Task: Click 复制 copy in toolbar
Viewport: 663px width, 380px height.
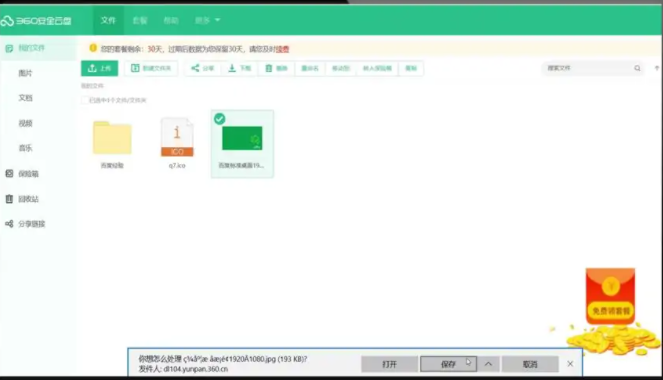Action: [411, 68]
